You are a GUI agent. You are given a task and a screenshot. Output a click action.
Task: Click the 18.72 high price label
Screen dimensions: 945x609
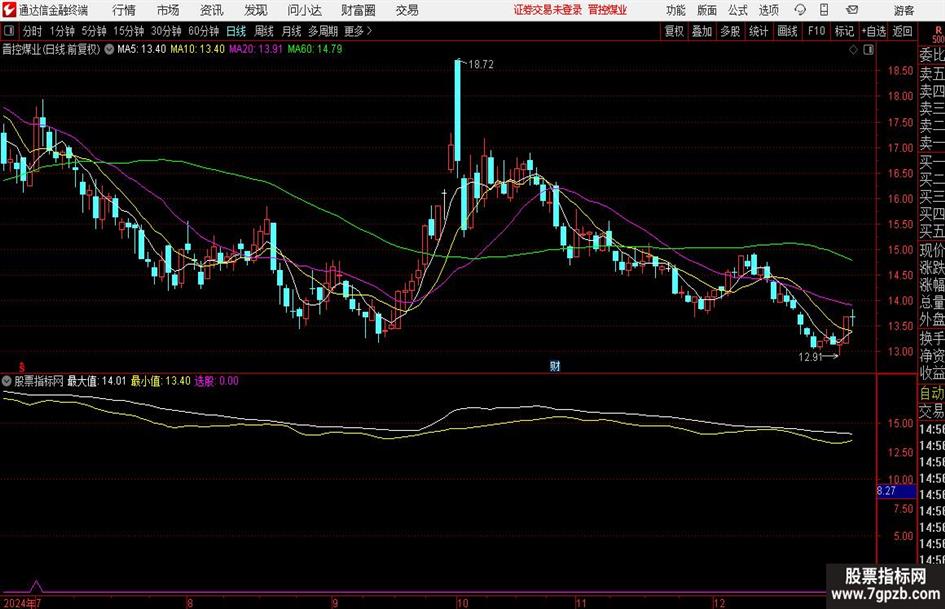coord(480,65)
